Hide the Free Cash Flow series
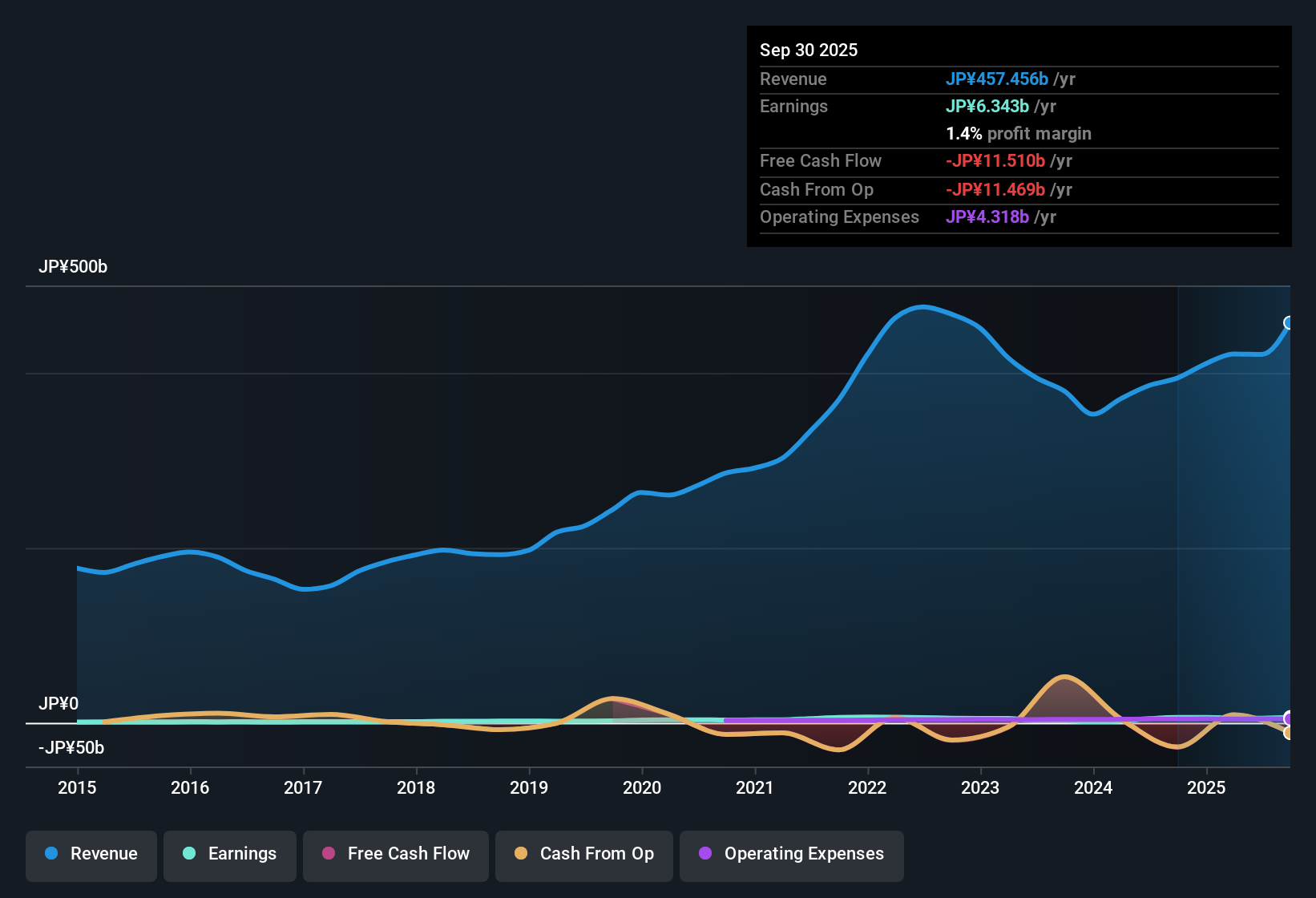 [395, 854]
